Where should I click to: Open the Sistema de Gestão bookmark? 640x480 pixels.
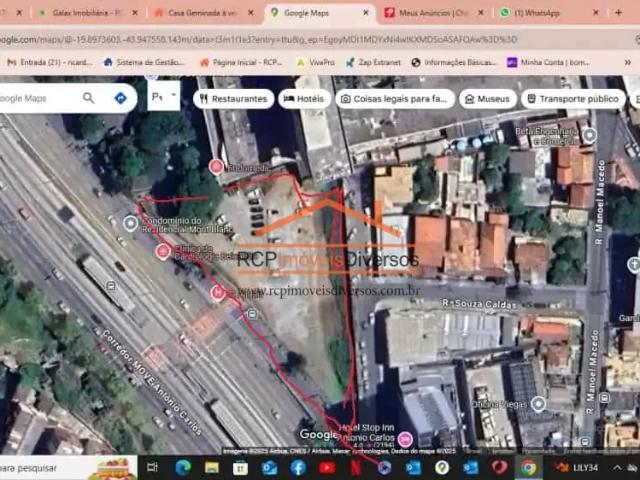144,62
